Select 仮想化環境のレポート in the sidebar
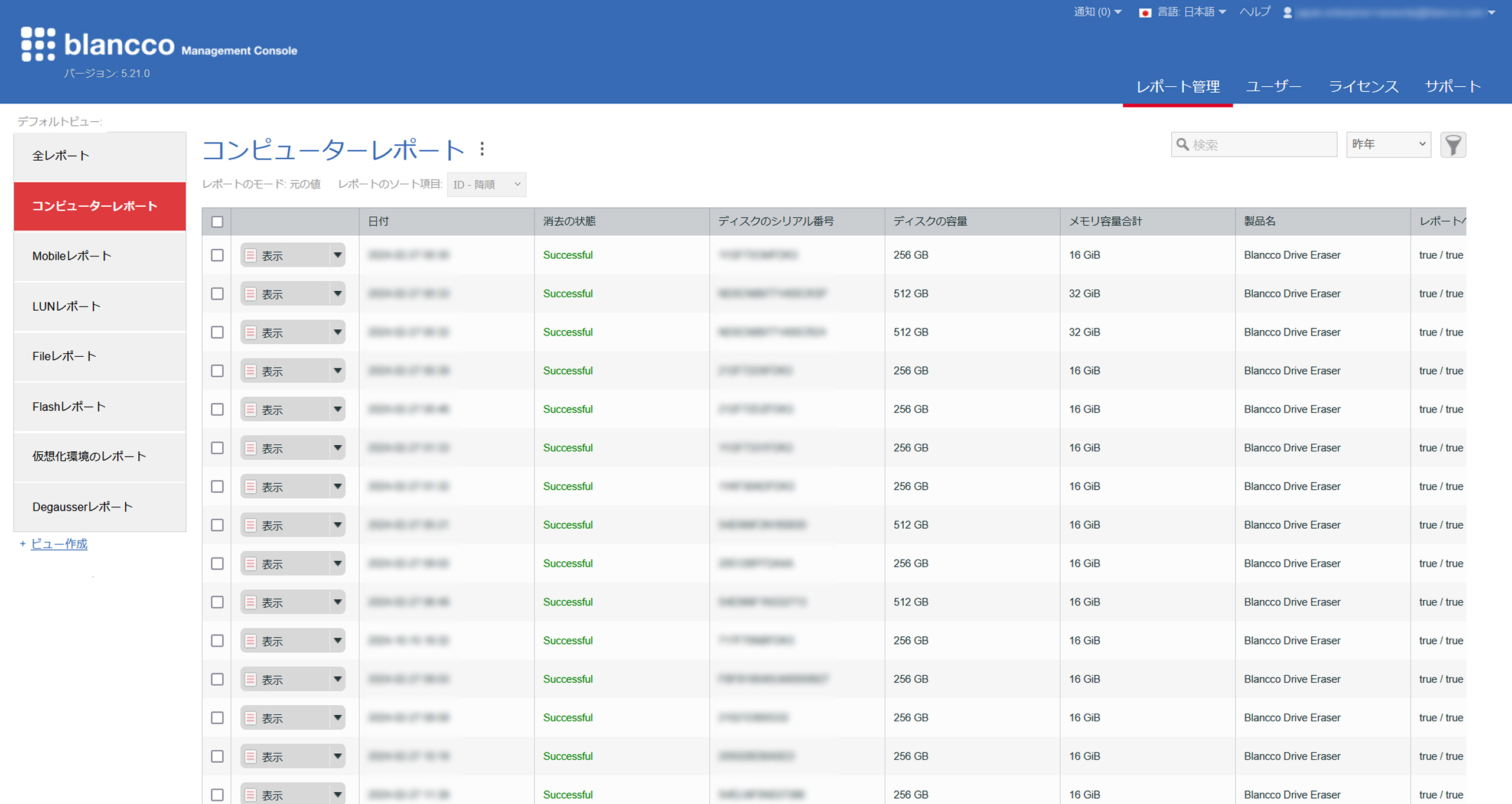Screen dimensions: 1512x804 click(100, 457)
